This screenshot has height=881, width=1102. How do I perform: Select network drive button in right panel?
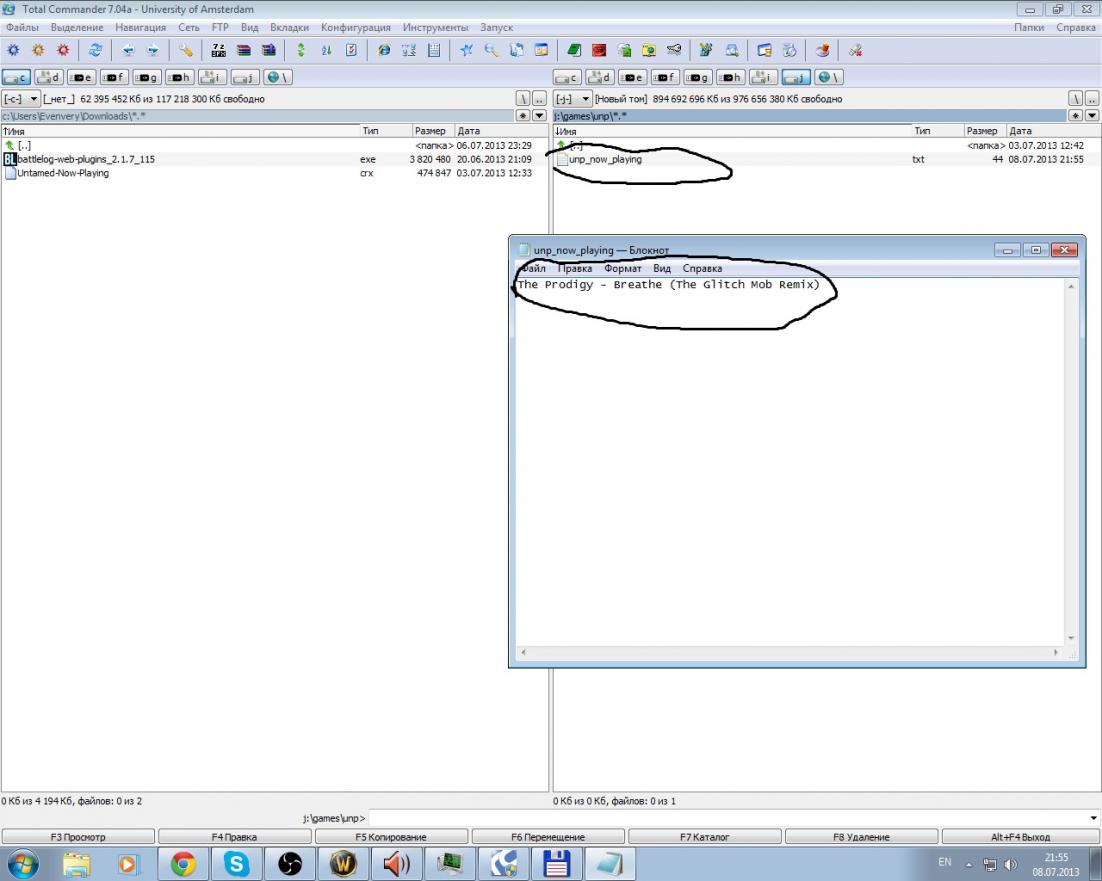828,77
